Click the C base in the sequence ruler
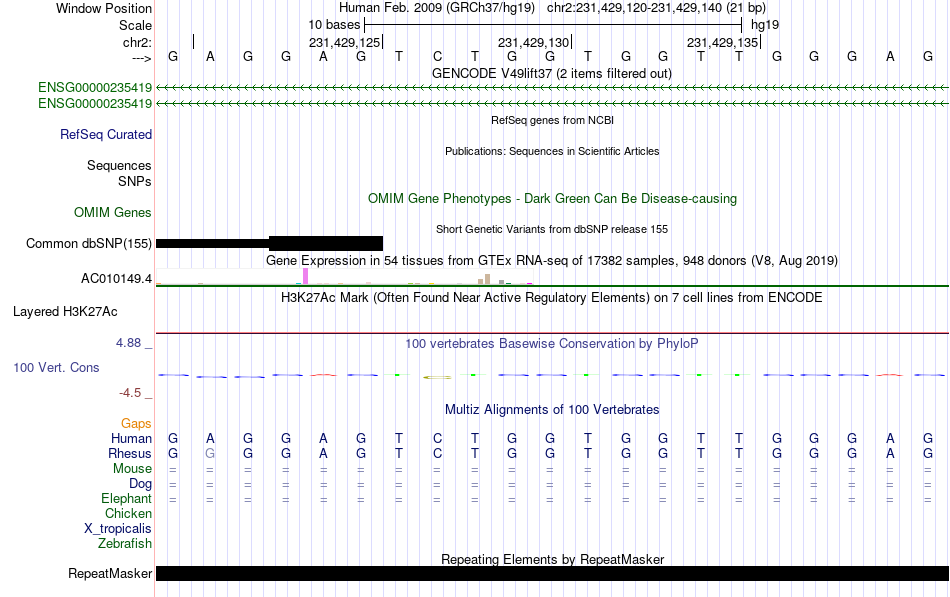 pos(437,57)
